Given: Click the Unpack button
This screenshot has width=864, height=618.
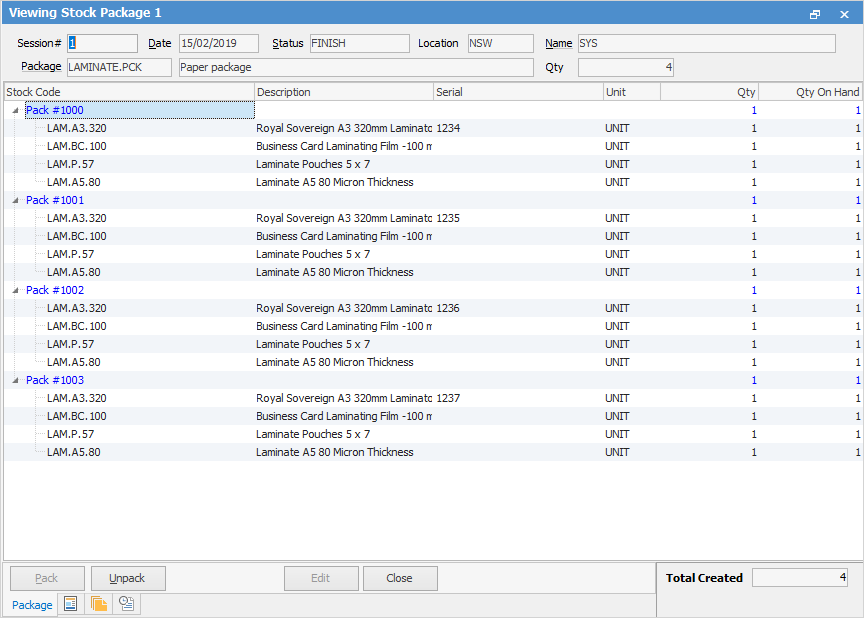Looking at the screenshot, I should pos(128,578).
